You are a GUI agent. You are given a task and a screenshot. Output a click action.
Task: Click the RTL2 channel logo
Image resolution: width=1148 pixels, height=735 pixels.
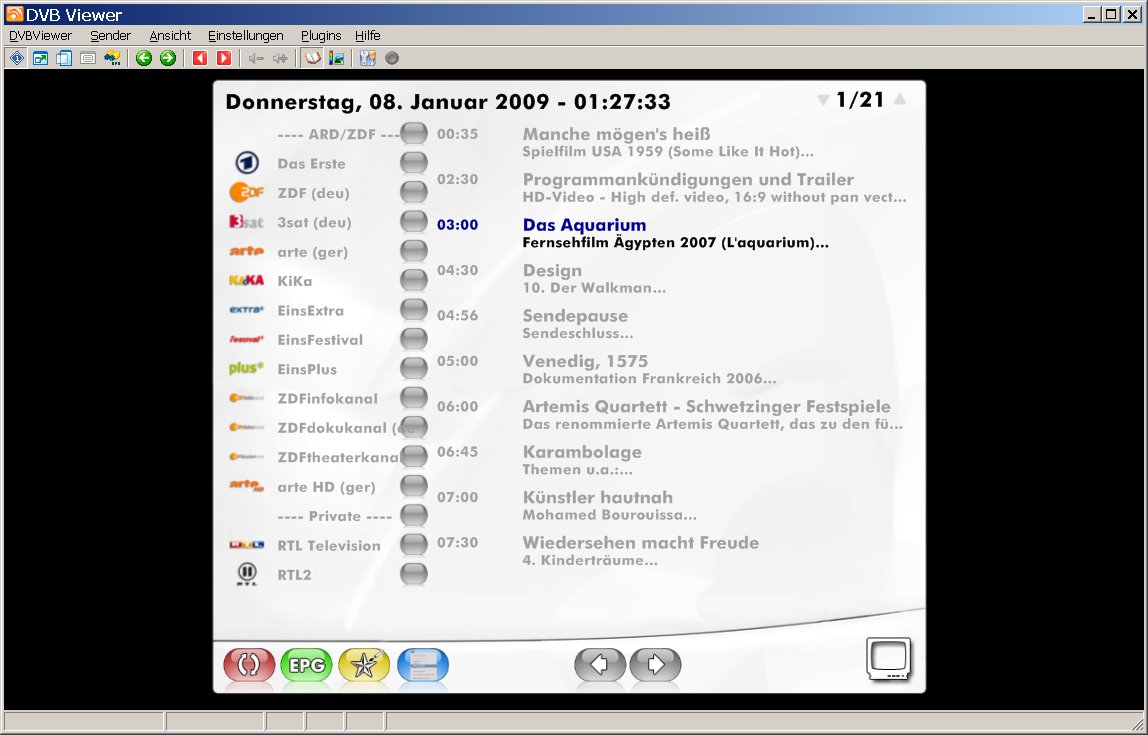pyautogui.click(x=247, y=574)
